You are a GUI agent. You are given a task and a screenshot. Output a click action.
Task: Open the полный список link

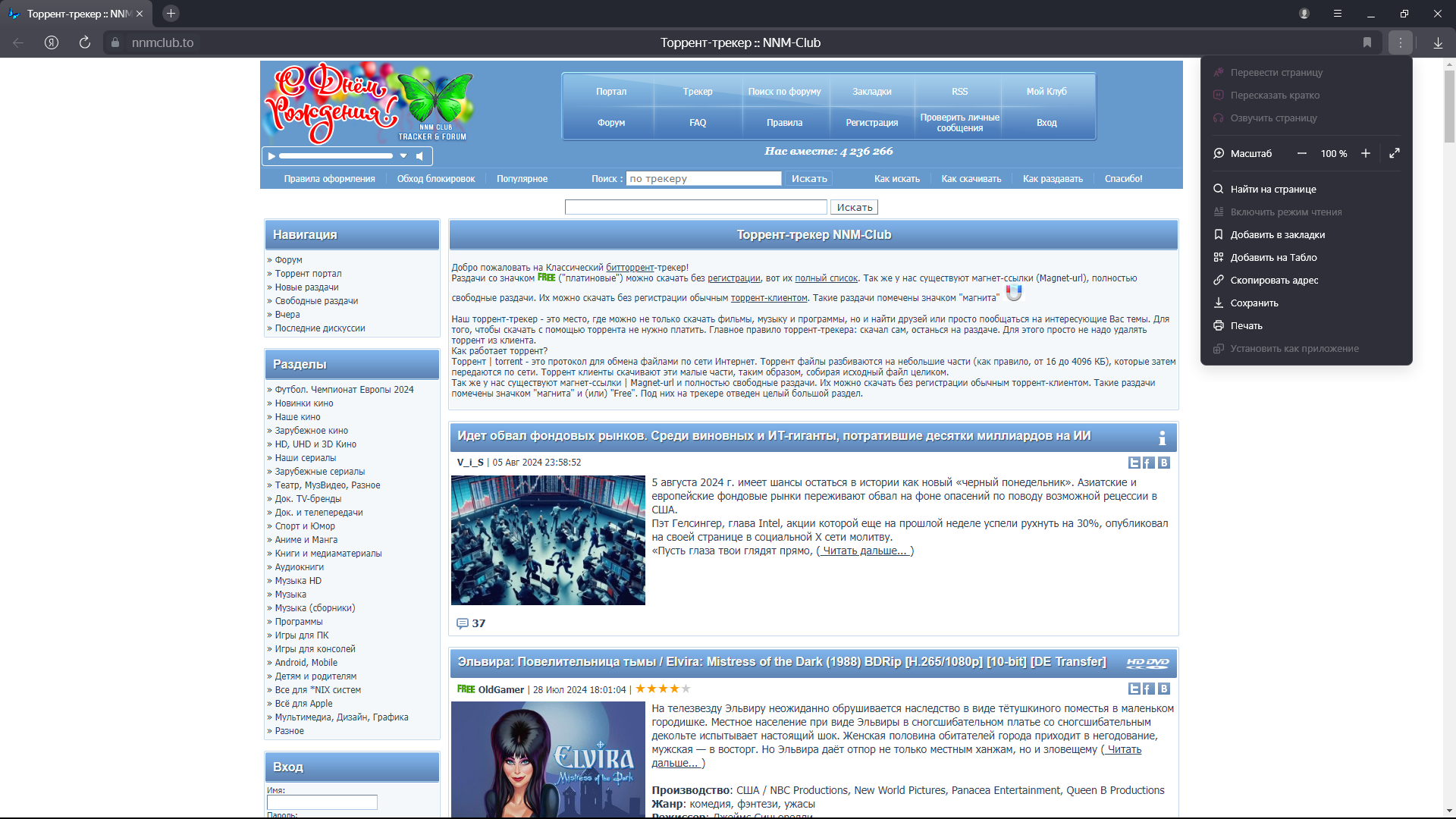click(x=826, y=278)
